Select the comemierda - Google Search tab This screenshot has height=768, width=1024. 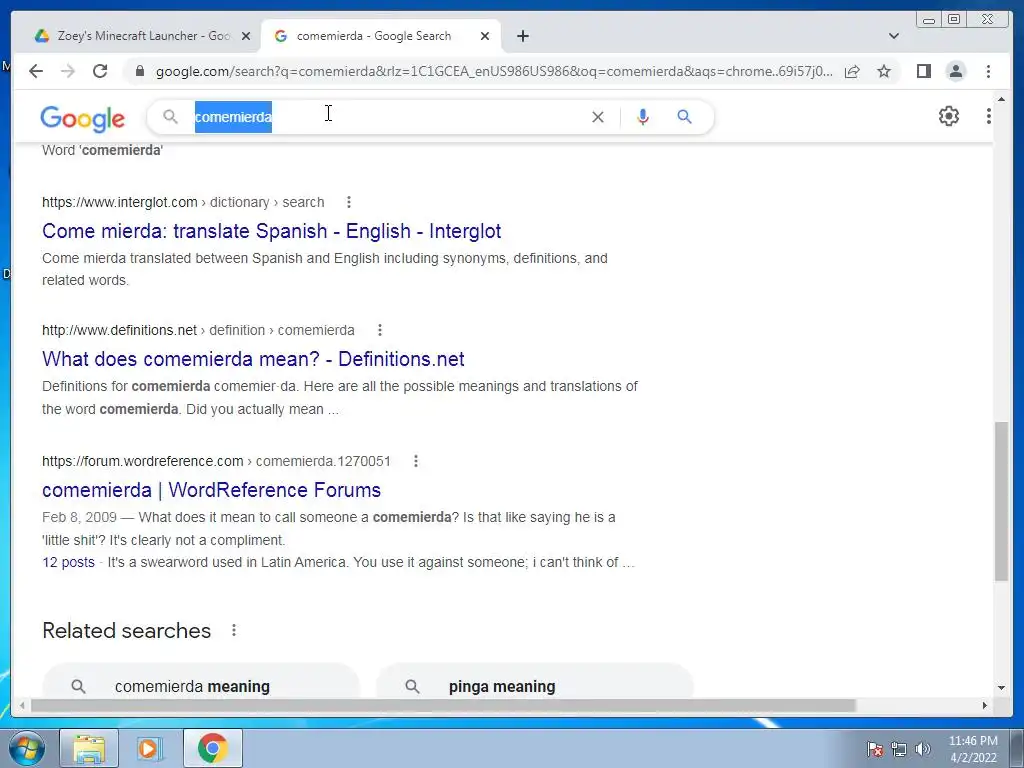[381, 36]
